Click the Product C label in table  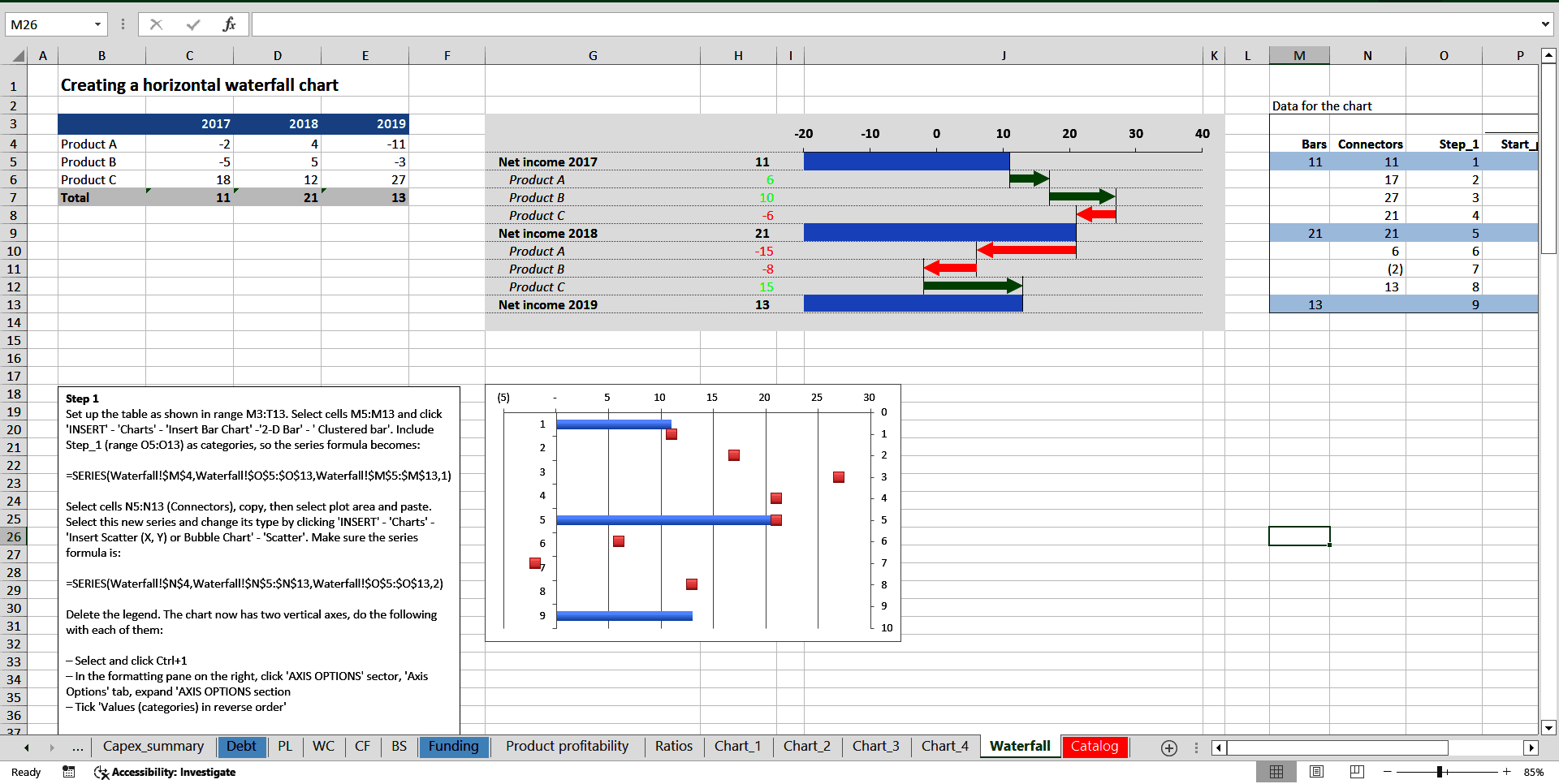pyautogui.click(x=101, y=179)
